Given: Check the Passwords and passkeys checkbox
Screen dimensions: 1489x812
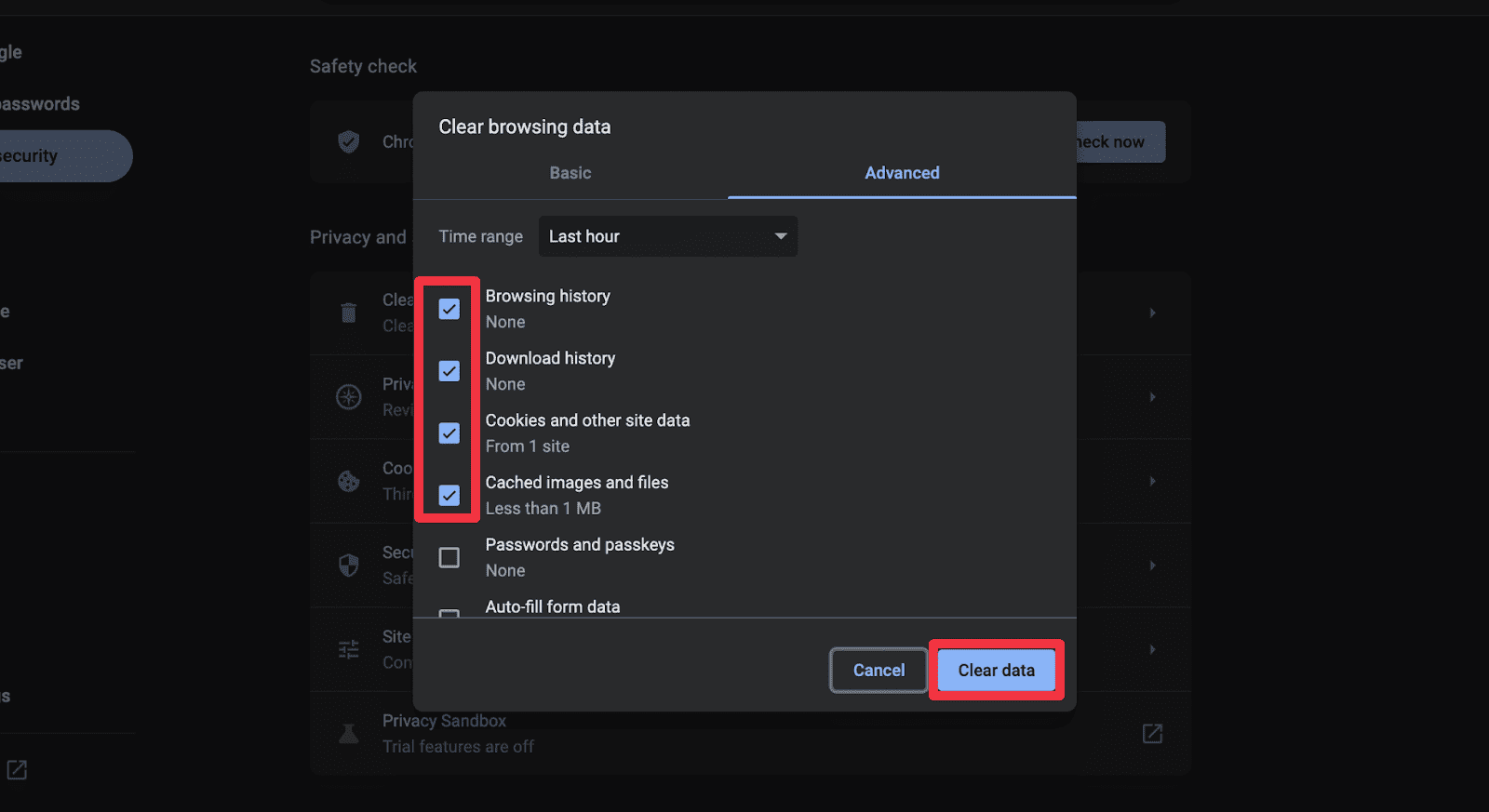Looking at the screenshot, I should pos(449,557).
